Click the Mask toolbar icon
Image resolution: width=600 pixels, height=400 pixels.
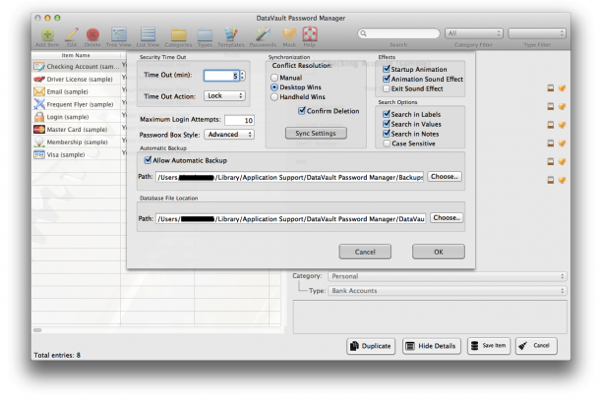[x=289, y=35]
